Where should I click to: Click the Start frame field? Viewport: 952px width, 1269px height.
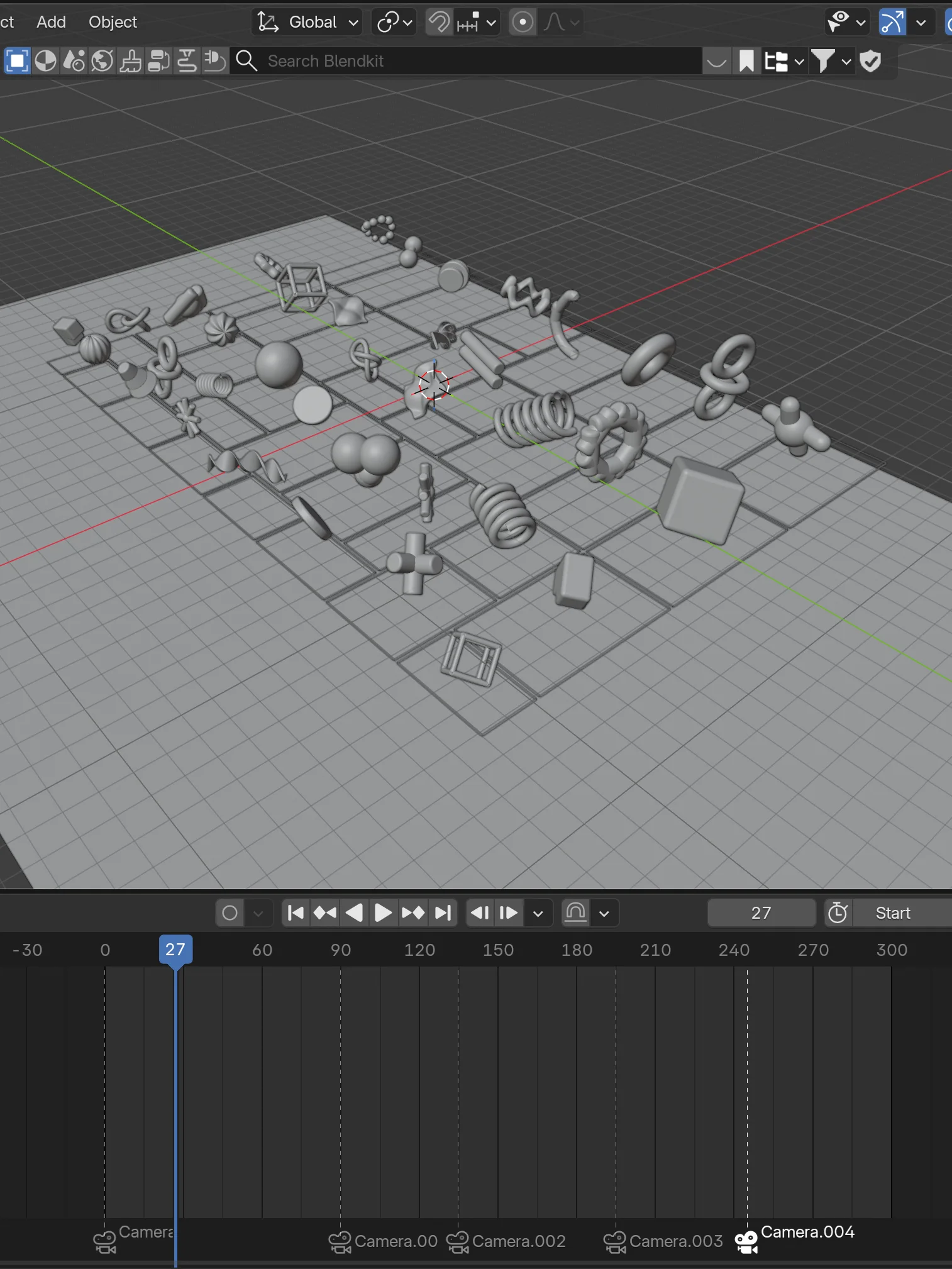[903, 913]
